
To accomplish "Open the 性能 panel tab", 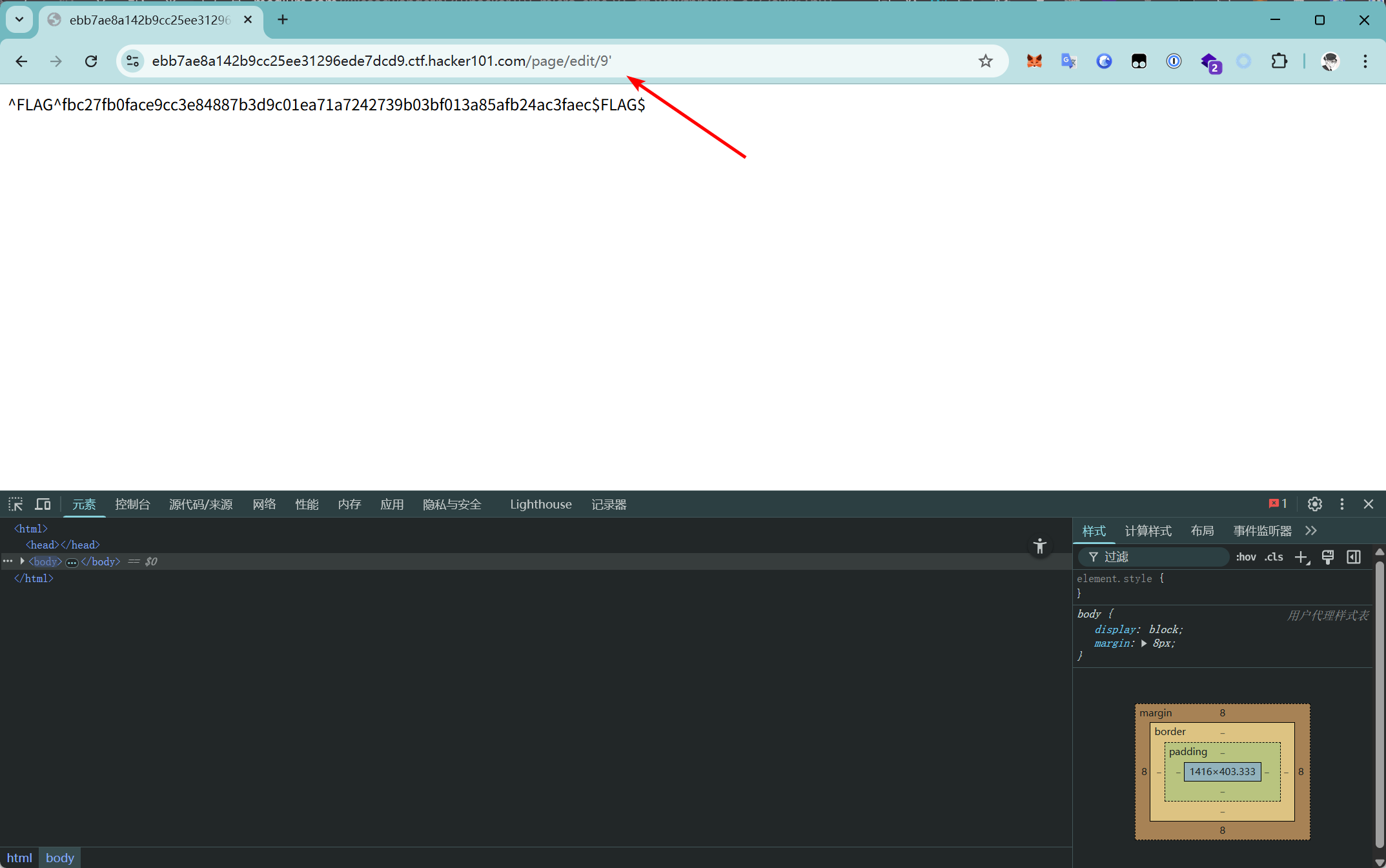I will (307, 504).
